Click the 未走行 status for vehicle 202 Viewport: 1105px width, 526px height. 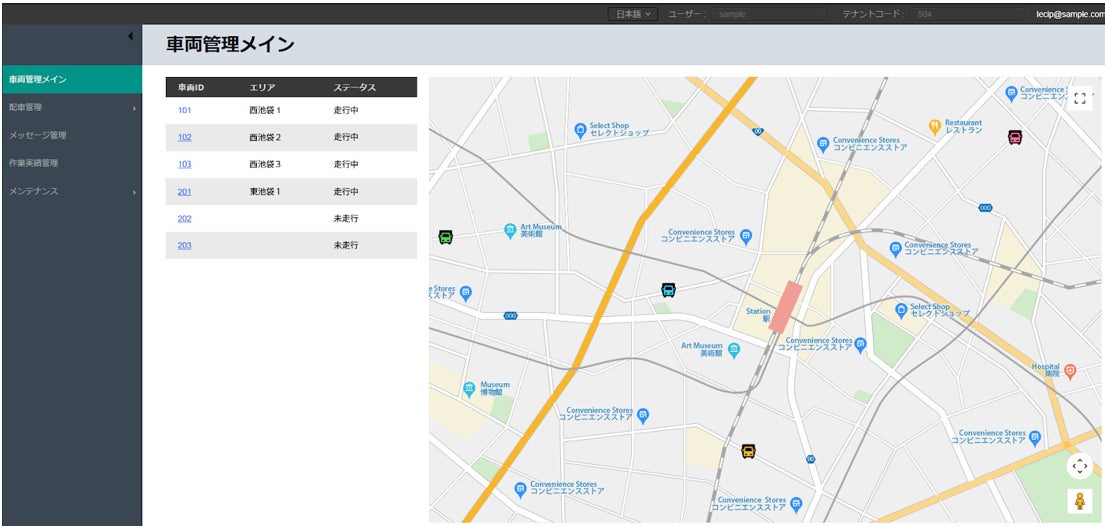pyautogui.click(x=346, y=219)
